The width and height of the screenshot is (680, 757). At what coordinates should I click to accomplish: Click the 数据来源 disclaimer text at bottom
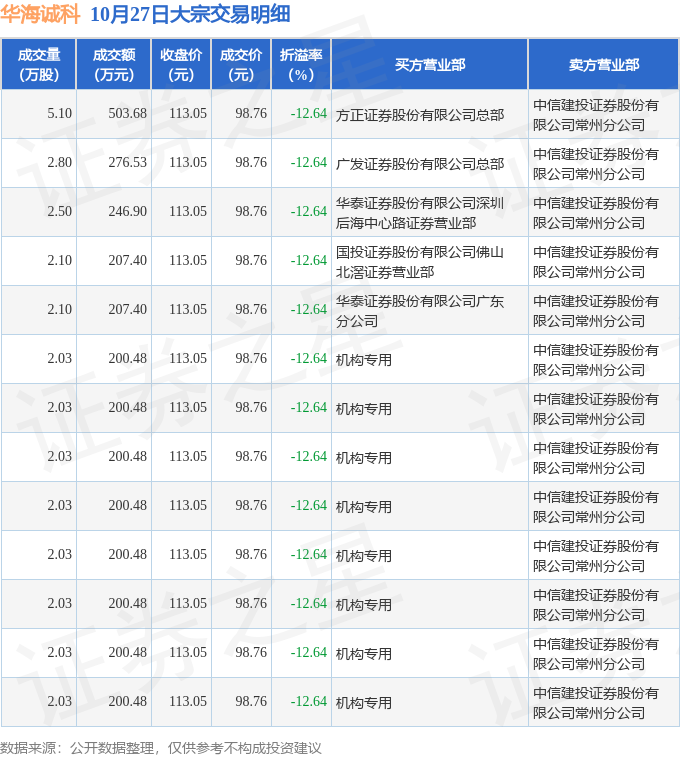pyautogui.click(x=161, y=747)
